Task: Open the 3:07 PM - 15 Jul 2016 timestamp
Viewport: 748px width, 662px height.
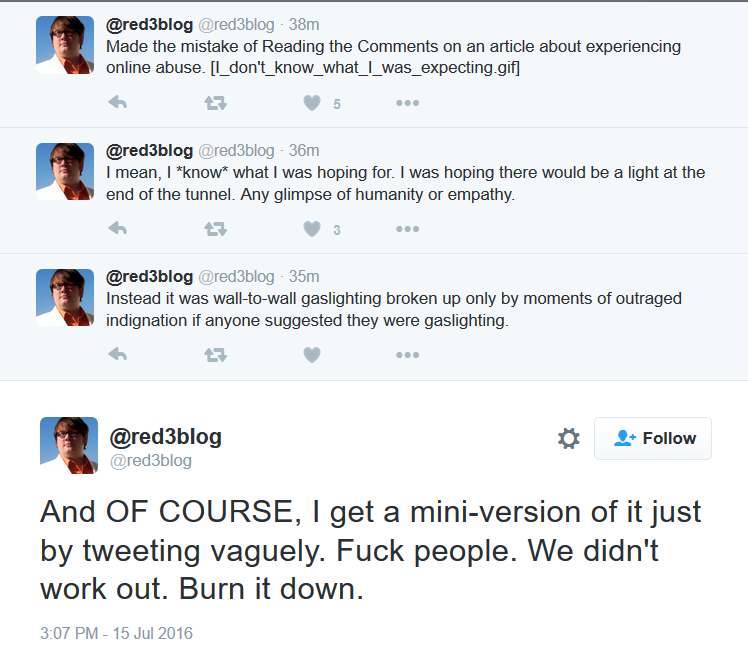Action: coord(116,633)
